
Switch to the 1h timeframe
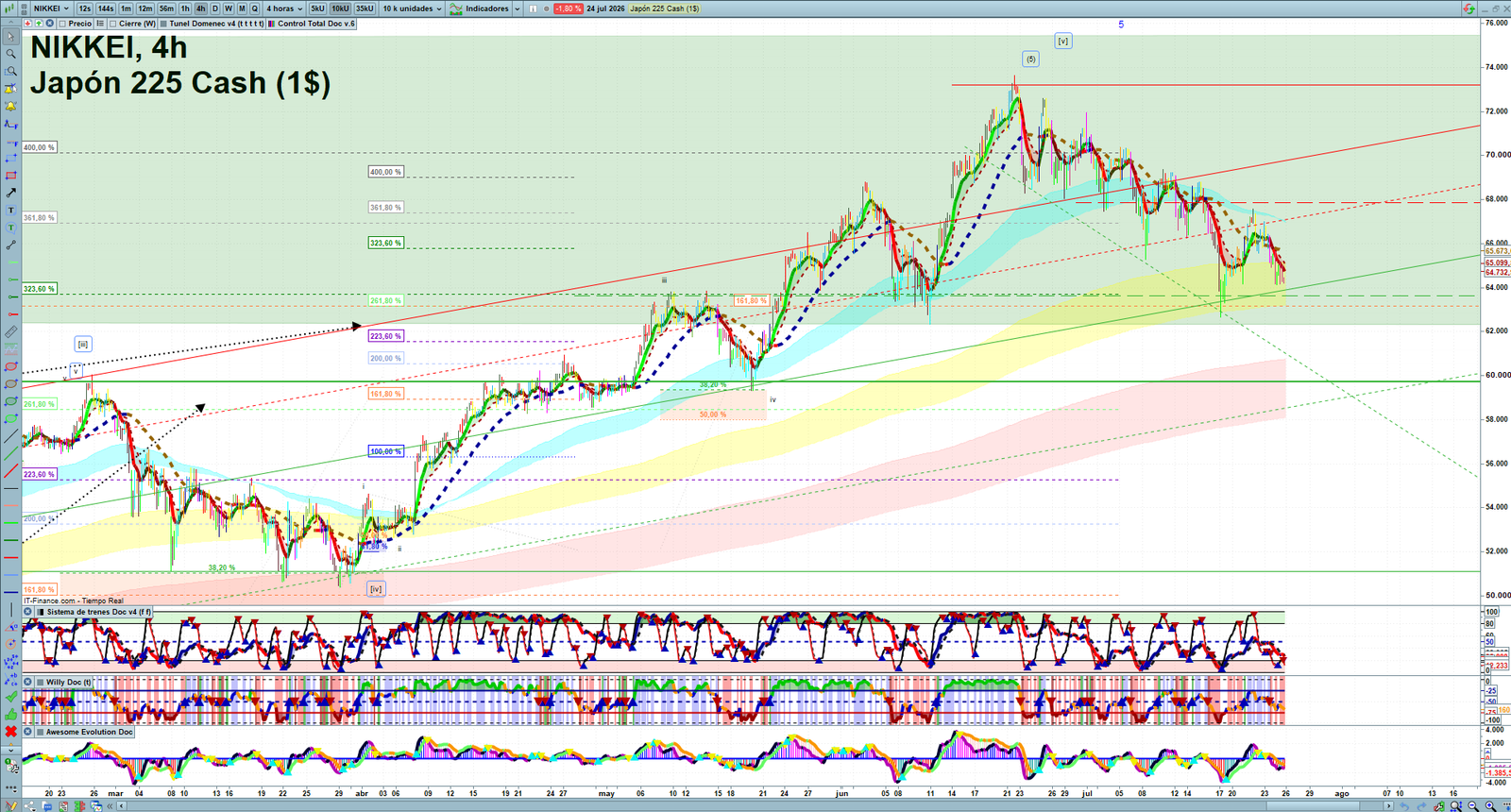point(185,8)
